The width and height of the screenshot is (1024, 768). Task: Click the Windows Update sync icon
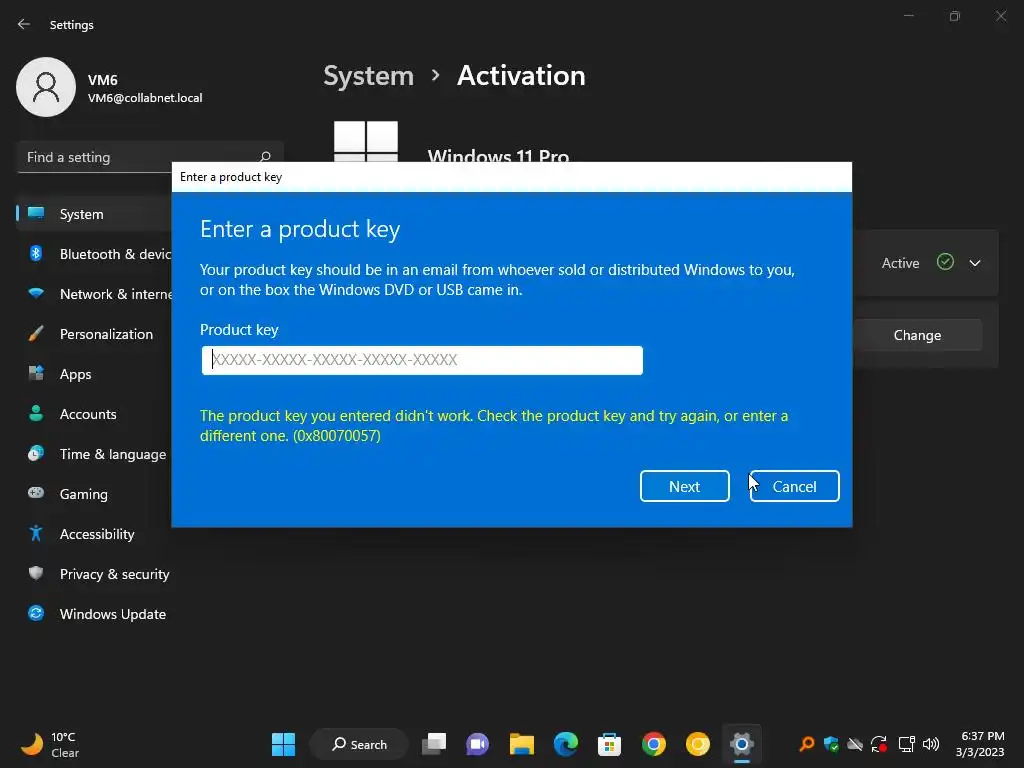click(36, 613)
